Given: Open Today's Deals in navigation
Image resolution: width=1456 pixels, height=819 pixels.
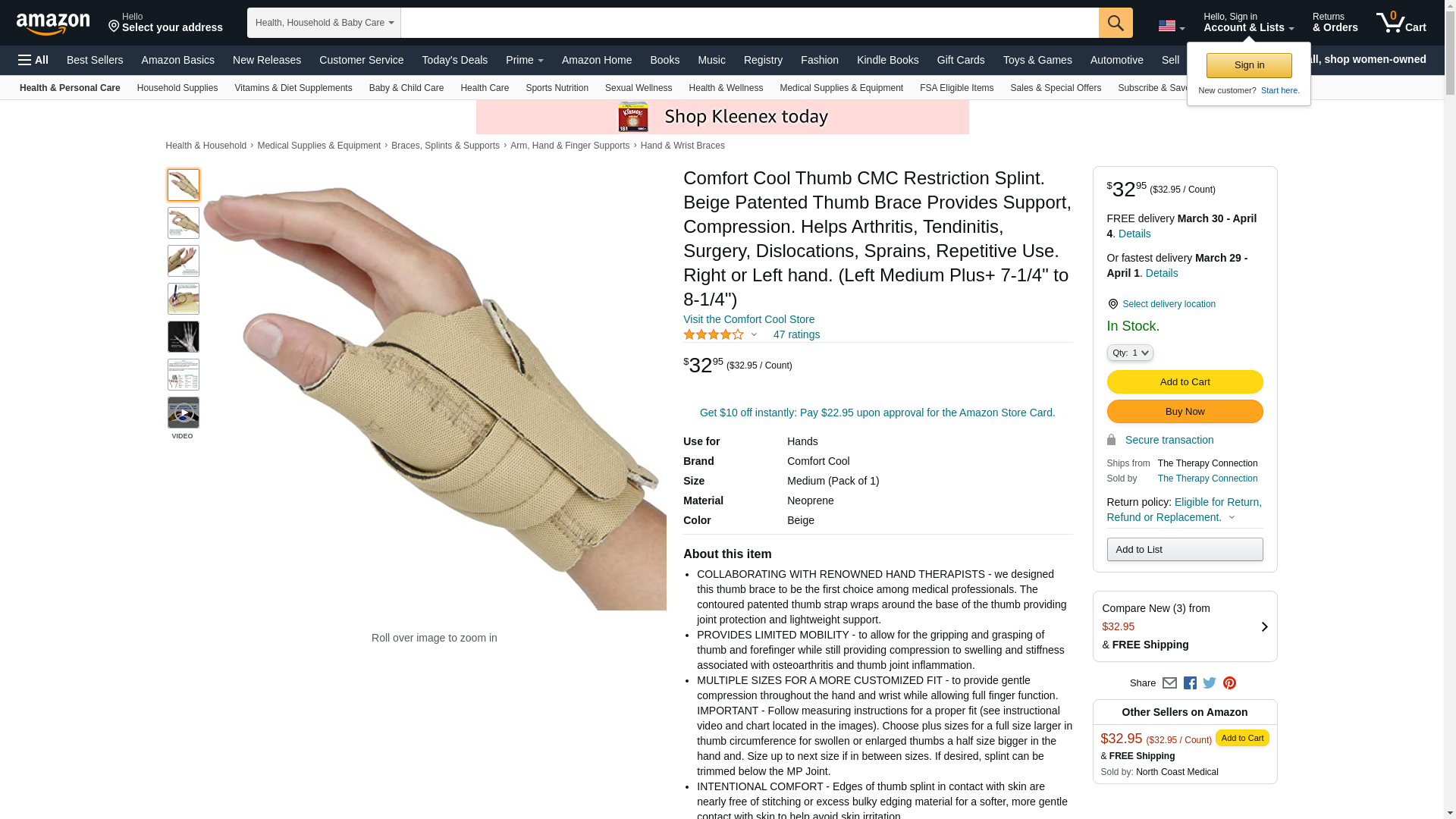Looking at the screenshot, I should click(454, 60).
